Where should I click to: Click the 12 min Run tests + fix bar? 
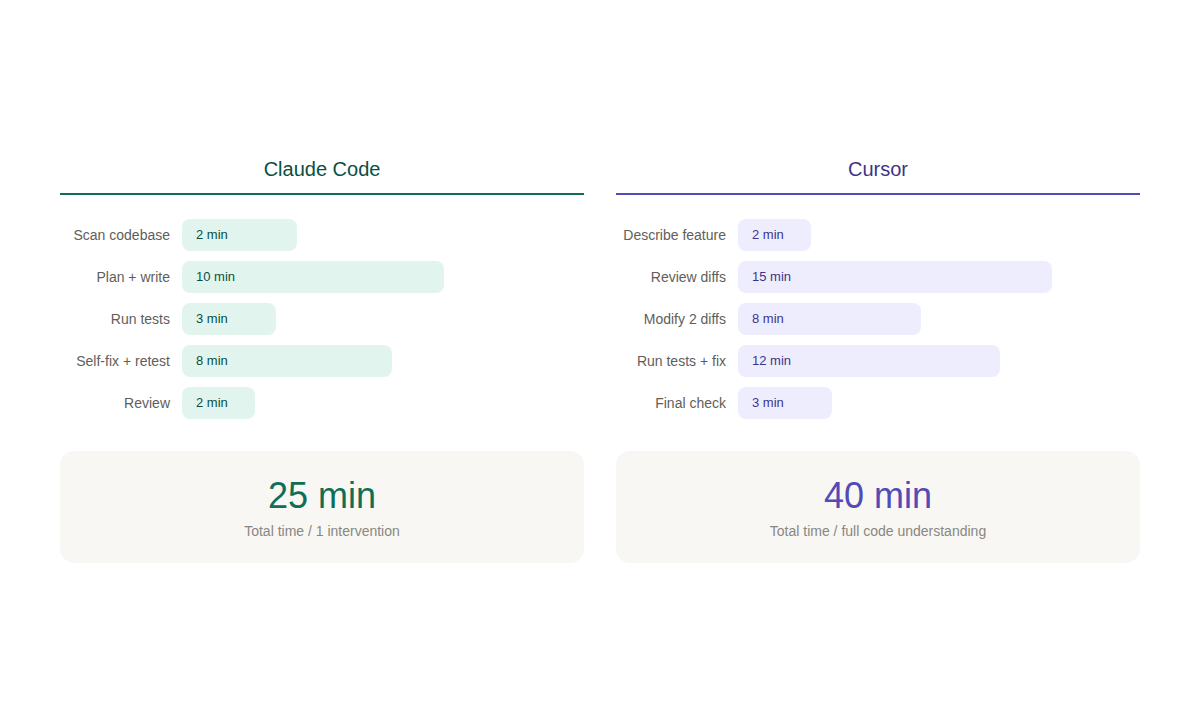point(869,361)
